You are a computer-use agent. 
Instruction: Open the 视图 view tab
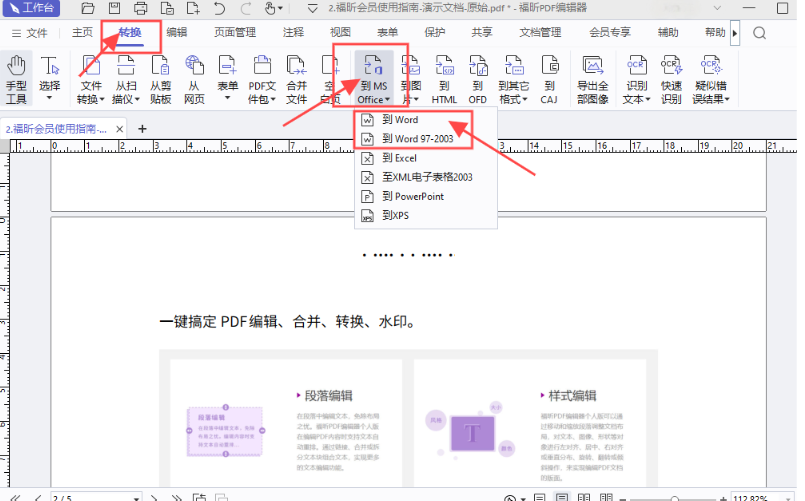pyautogui.click(x=340, y=32)
